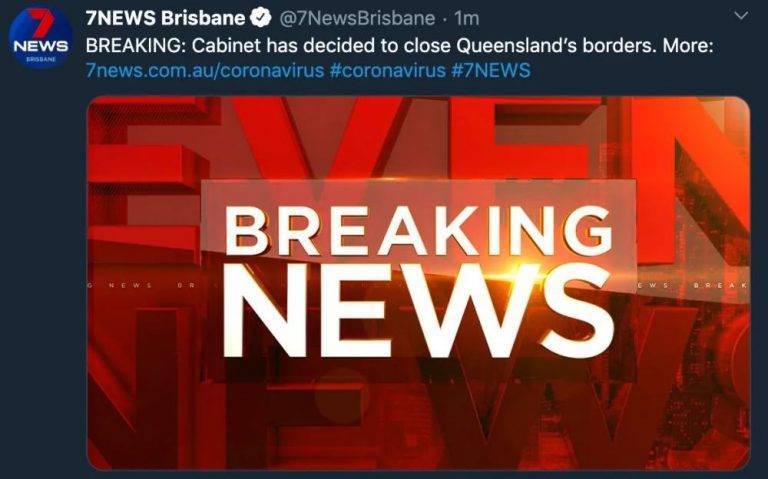
Task: Click the small NEWS ticker text on the image's left side
Action: pos(130,285)
